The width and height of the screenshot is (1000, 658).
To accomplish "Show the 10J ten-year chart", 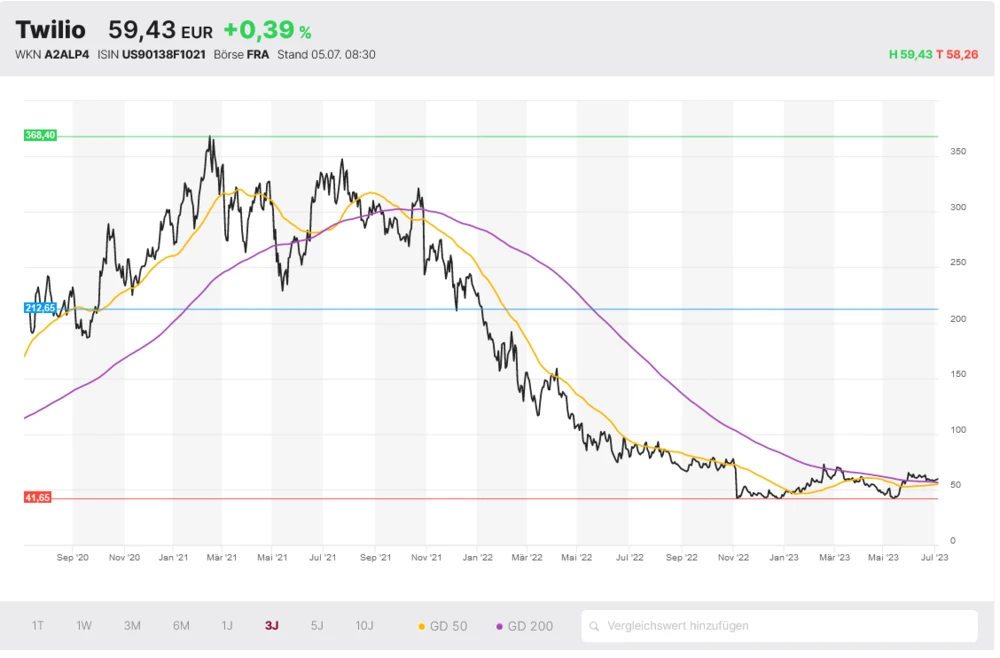I will (x=364, y=626).
